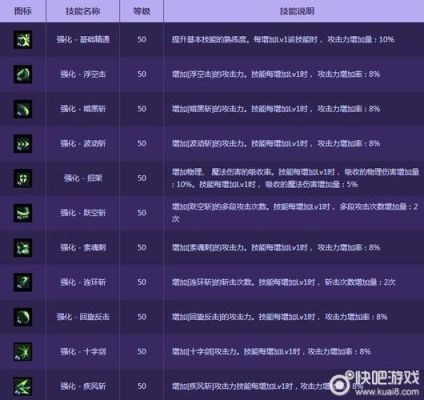This screenshot has width=424, height=400.
Task: Select the description 增加[回旋反击]的攻击力
Action: pyautogui.click(x=279, y=317)
